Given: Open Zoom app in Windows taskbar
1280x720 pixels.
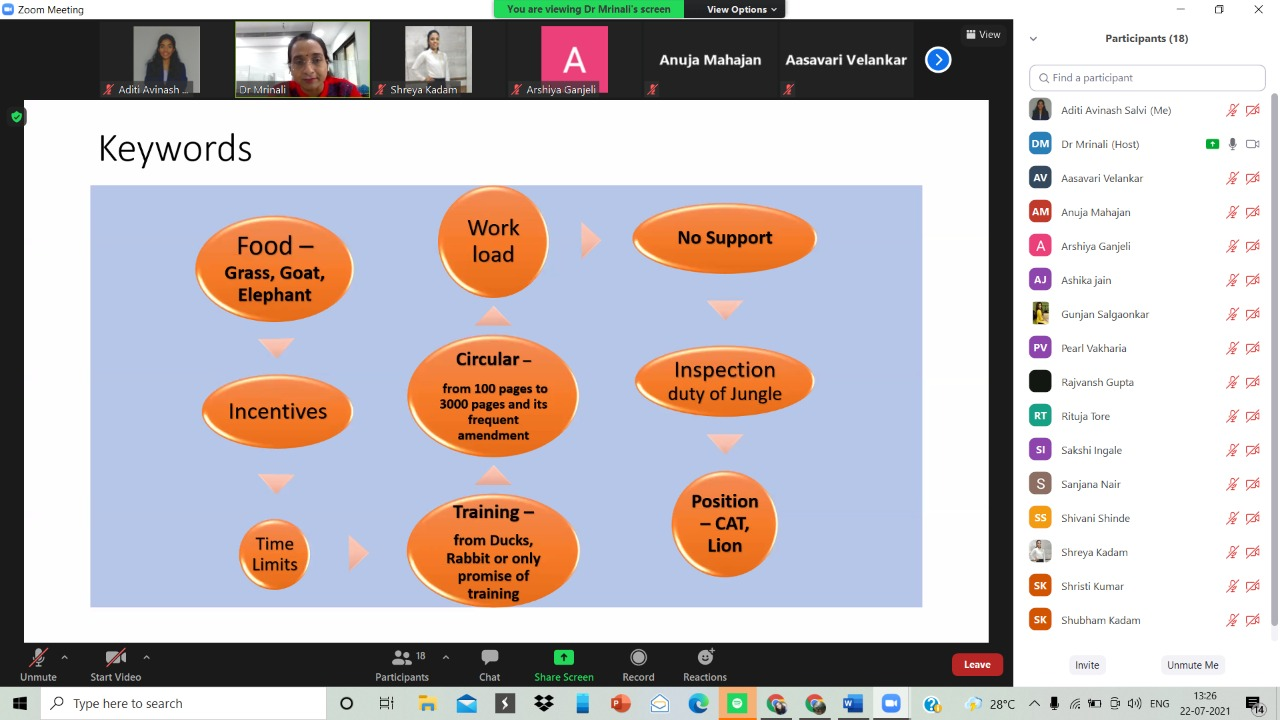Looking at the screenshot, I should [x=890, y=704].
